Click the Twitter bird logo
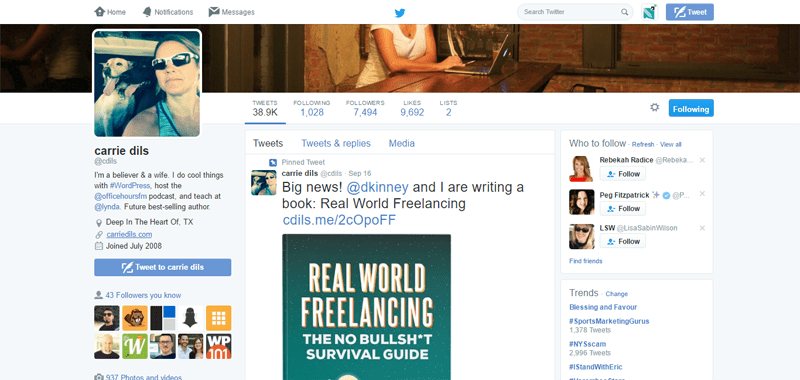Screen dimensions: 800x380 [x=400, y=13]
